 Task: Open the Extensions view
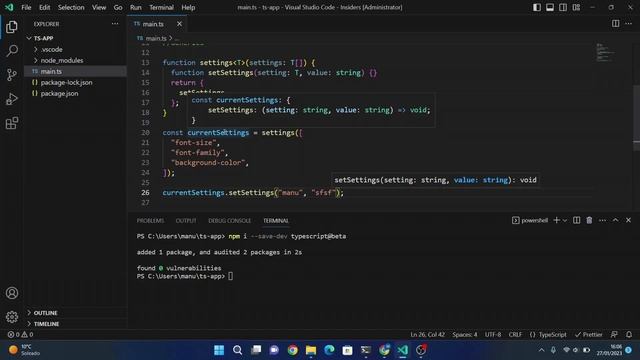[x=12, y=123]
